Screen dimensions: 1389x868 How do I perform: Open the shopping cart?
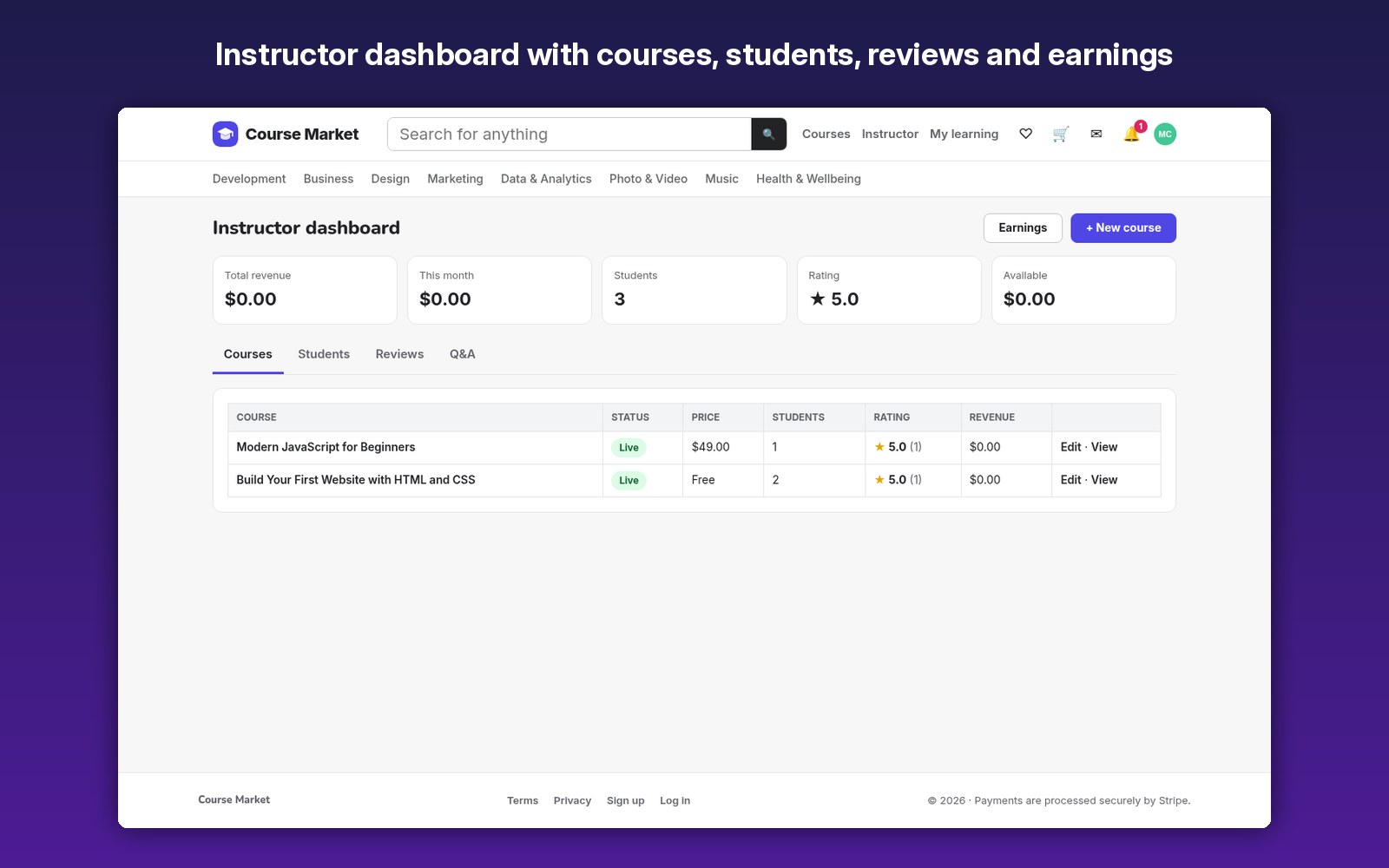point(1060,134)
